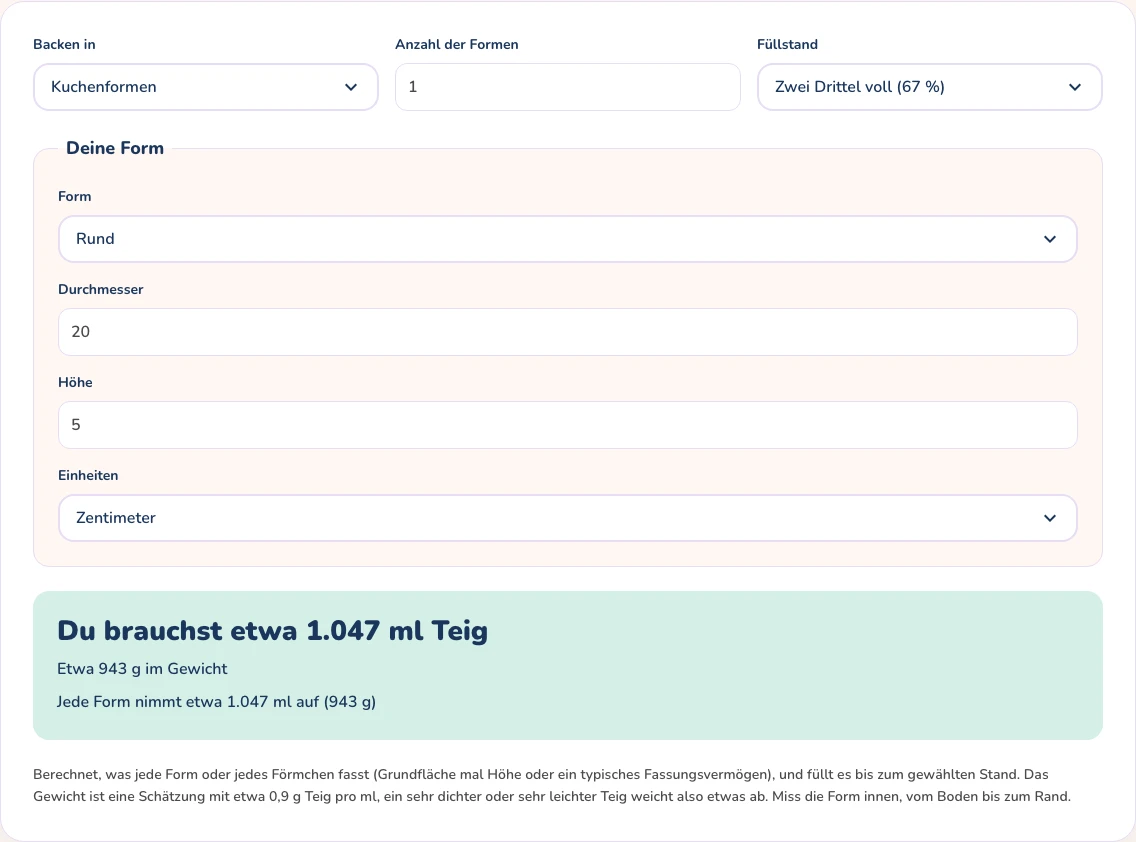Open the Form dropdown showing Rund

567,239
